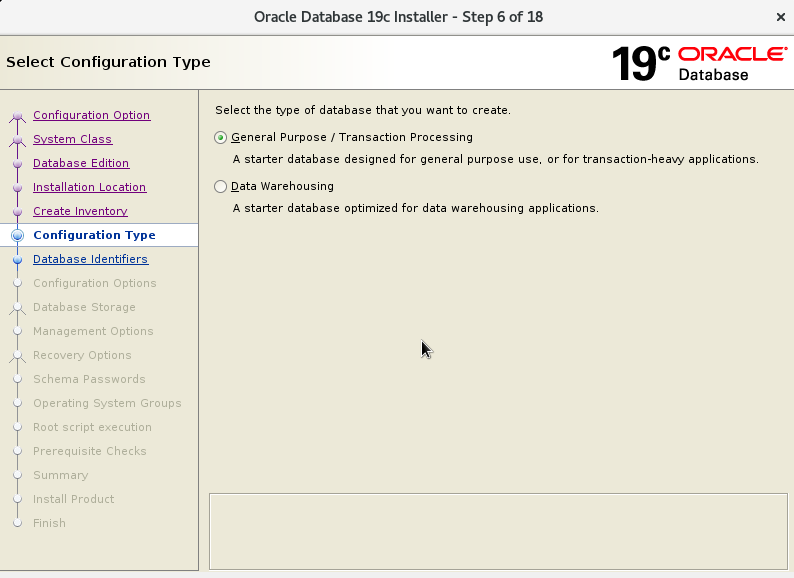Click the System Class step marker icon
794x578 pixels.
click(17, 141)
